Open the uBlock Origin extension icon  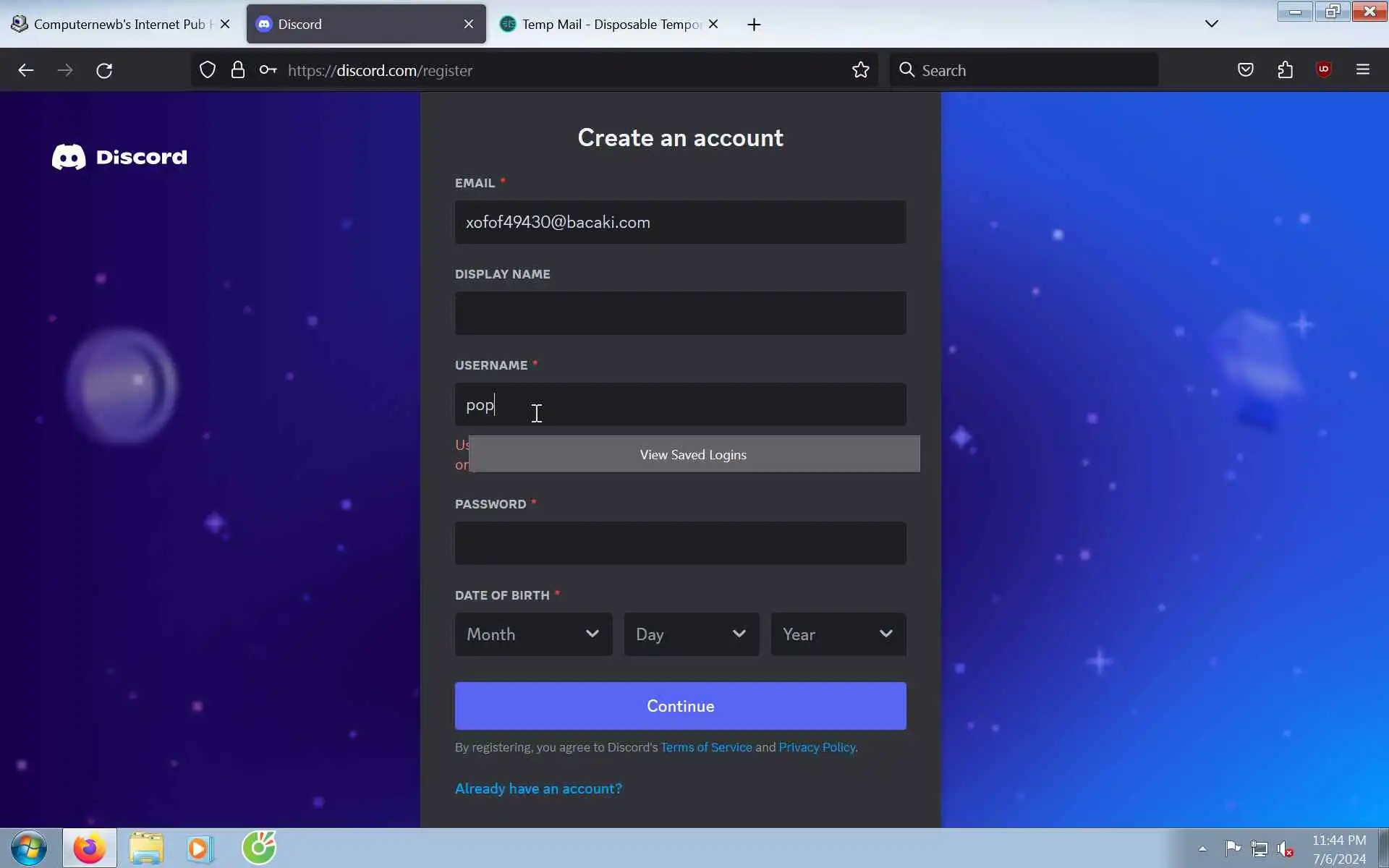coord(1324,70)
